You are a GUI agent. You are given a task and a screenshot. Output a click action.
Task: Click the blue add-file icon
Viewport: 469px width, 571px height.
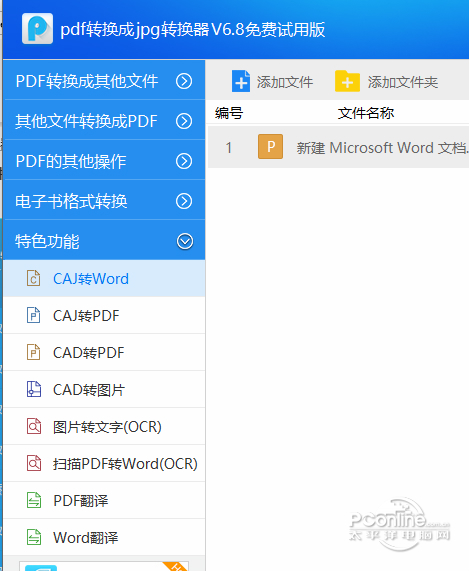click(241, 81)
